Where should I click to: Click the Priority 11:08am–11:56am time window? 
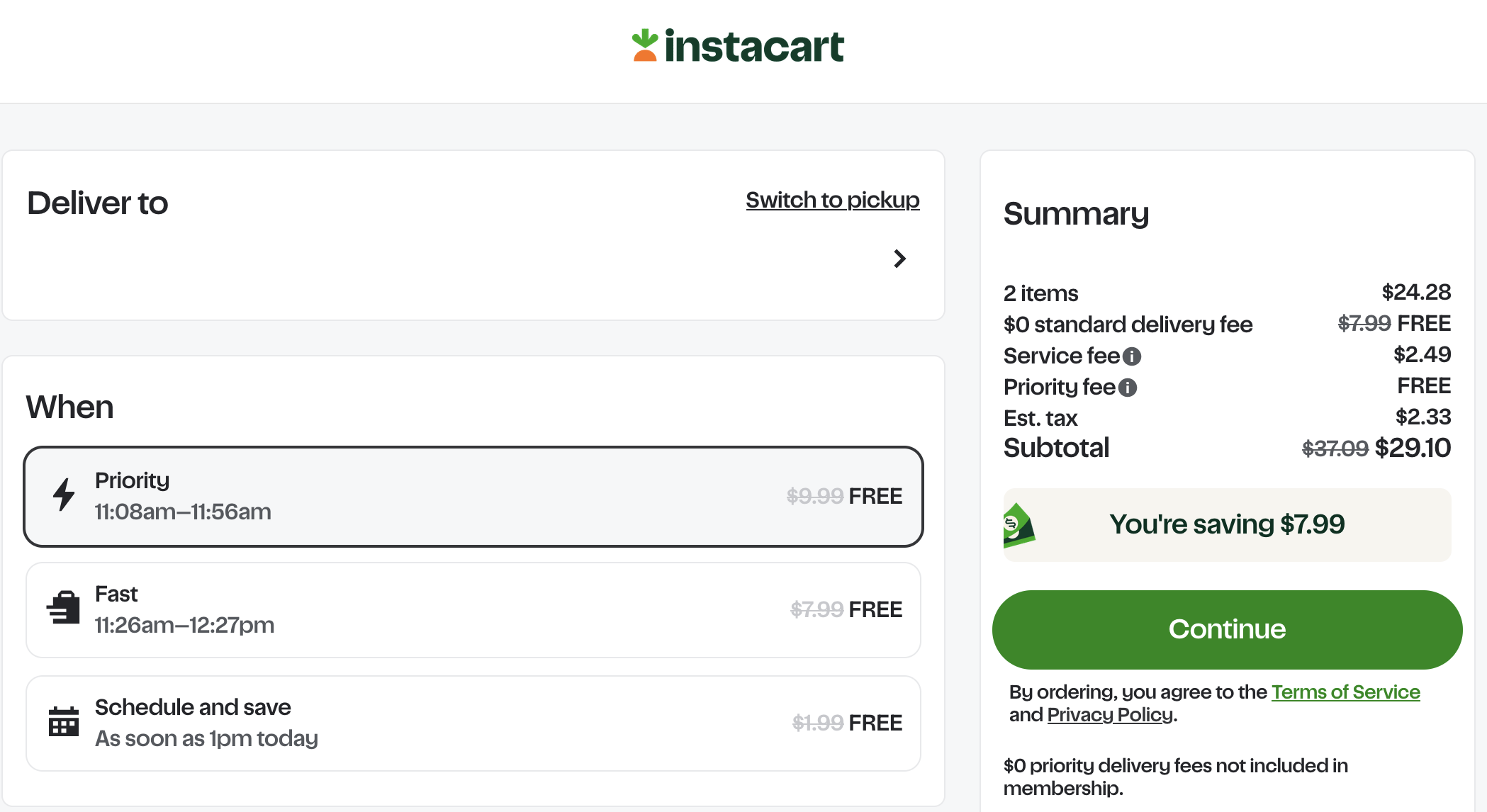click(x=183, y=512)
